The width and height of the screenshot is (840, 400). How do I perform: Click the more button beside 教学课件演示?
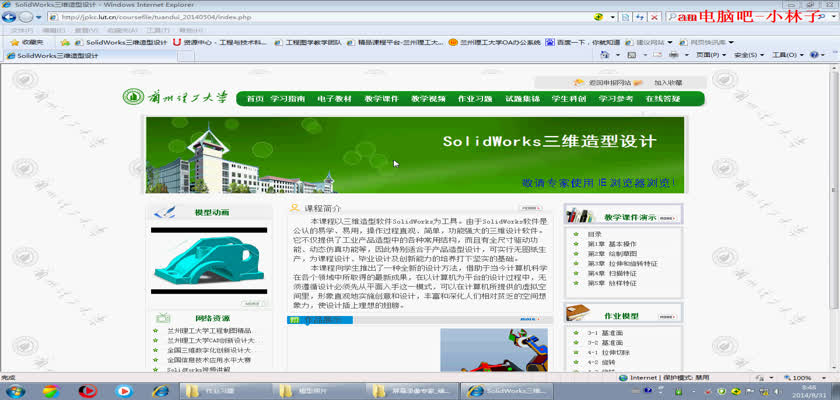click(x=668, y=218)
